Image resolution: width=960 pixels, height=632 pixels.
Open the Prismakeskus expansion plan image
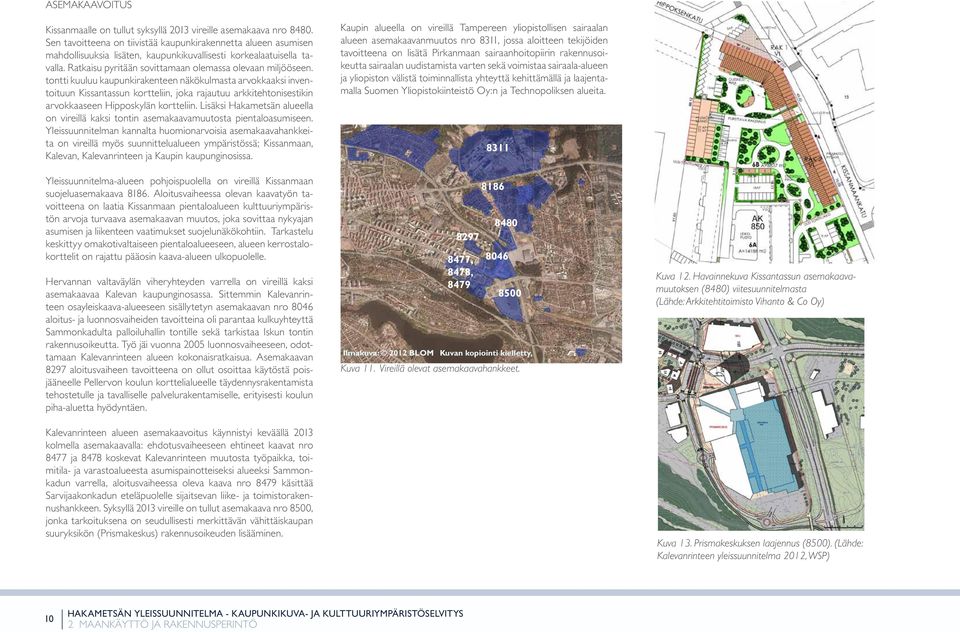[x=761, y=424]
